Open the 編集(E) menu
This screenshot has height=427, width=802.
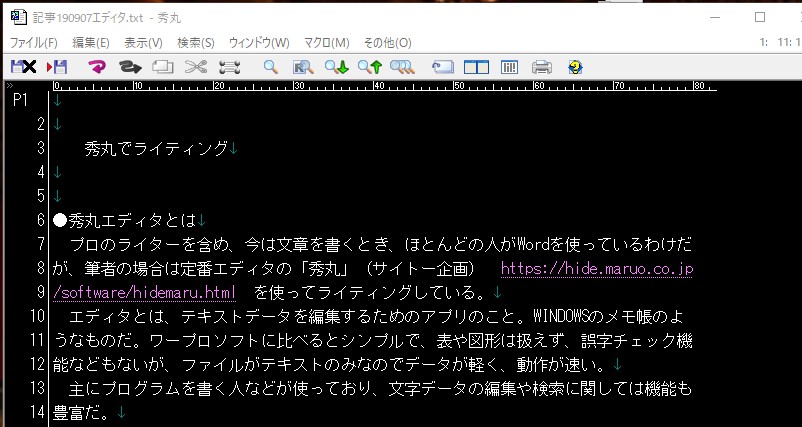point(91,42)
